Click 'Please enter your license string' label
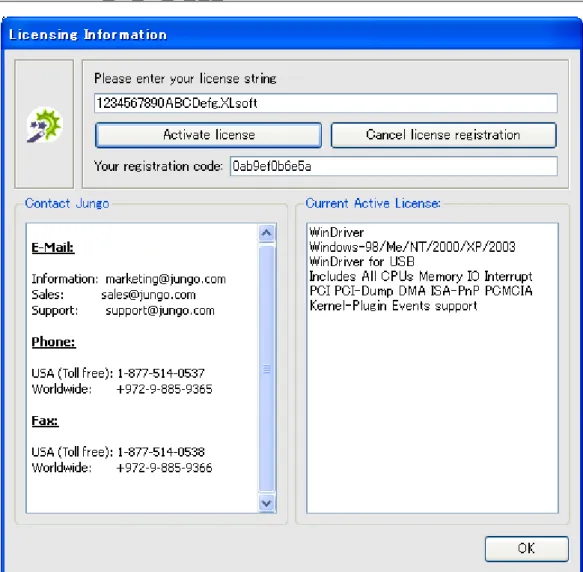Viewport: 583px width, 572px height. point(185,78)
